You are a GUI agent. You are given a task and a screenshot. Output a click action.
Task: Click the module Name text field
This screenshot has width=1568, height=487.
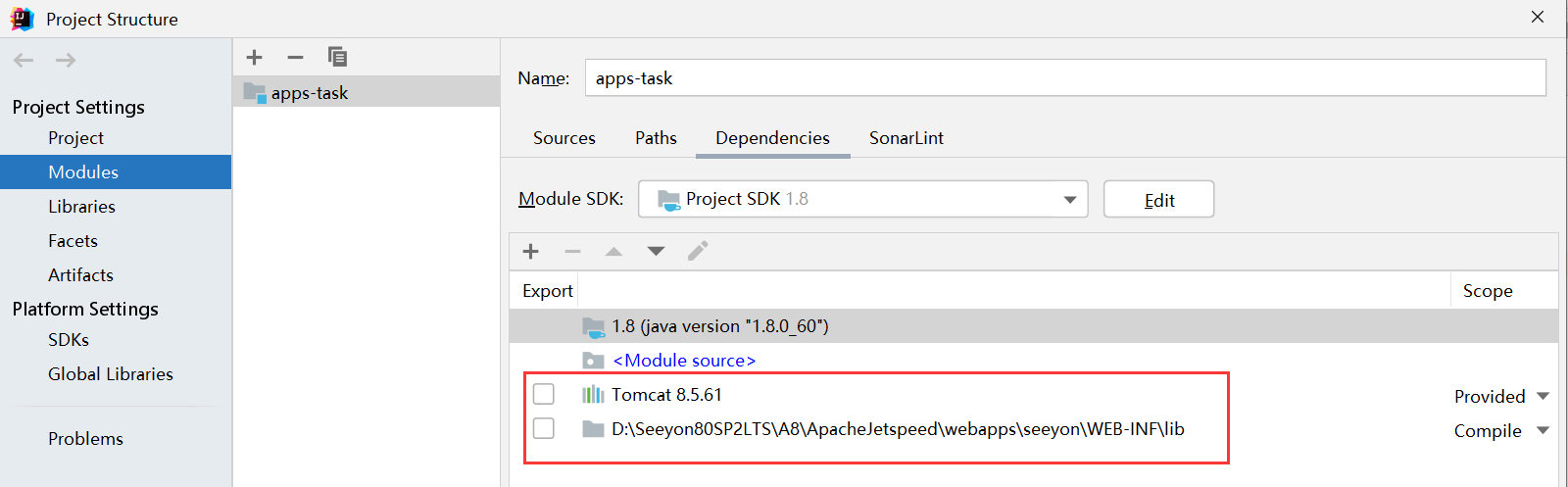[1064, 78]
